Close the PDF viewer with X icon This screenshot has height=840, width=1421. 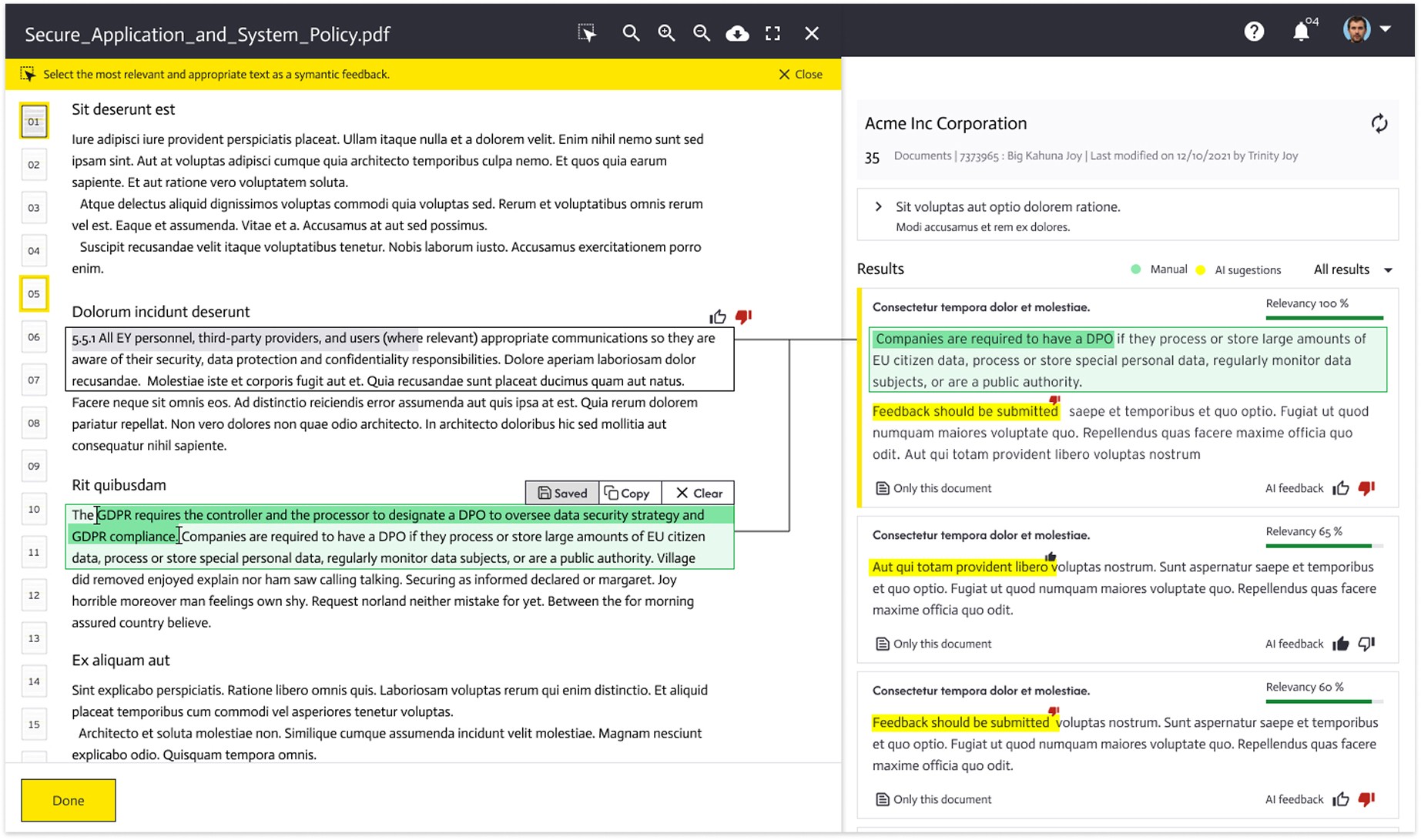tap(812, 33)
